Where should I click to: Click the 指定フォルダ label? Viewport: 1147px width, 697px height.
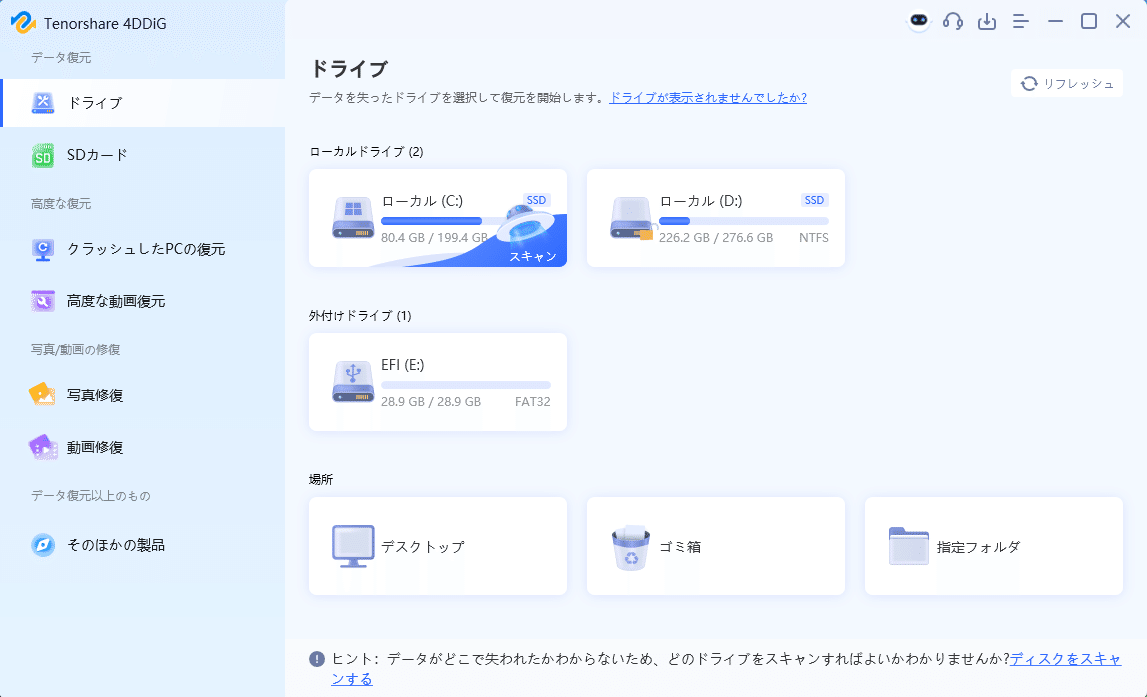[x=979, y=547]
